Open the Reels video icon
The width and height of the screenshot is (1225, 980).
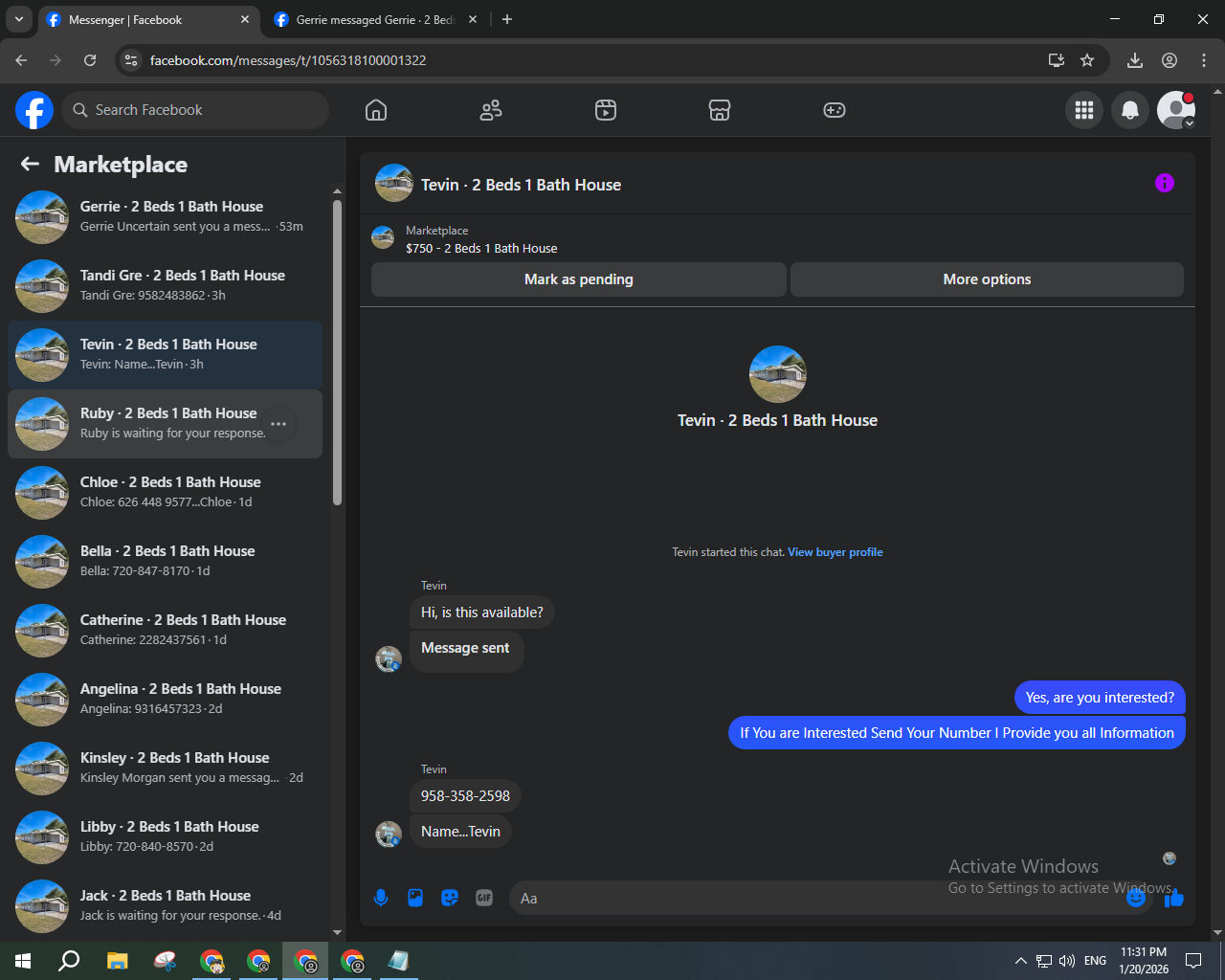point(606,110)
